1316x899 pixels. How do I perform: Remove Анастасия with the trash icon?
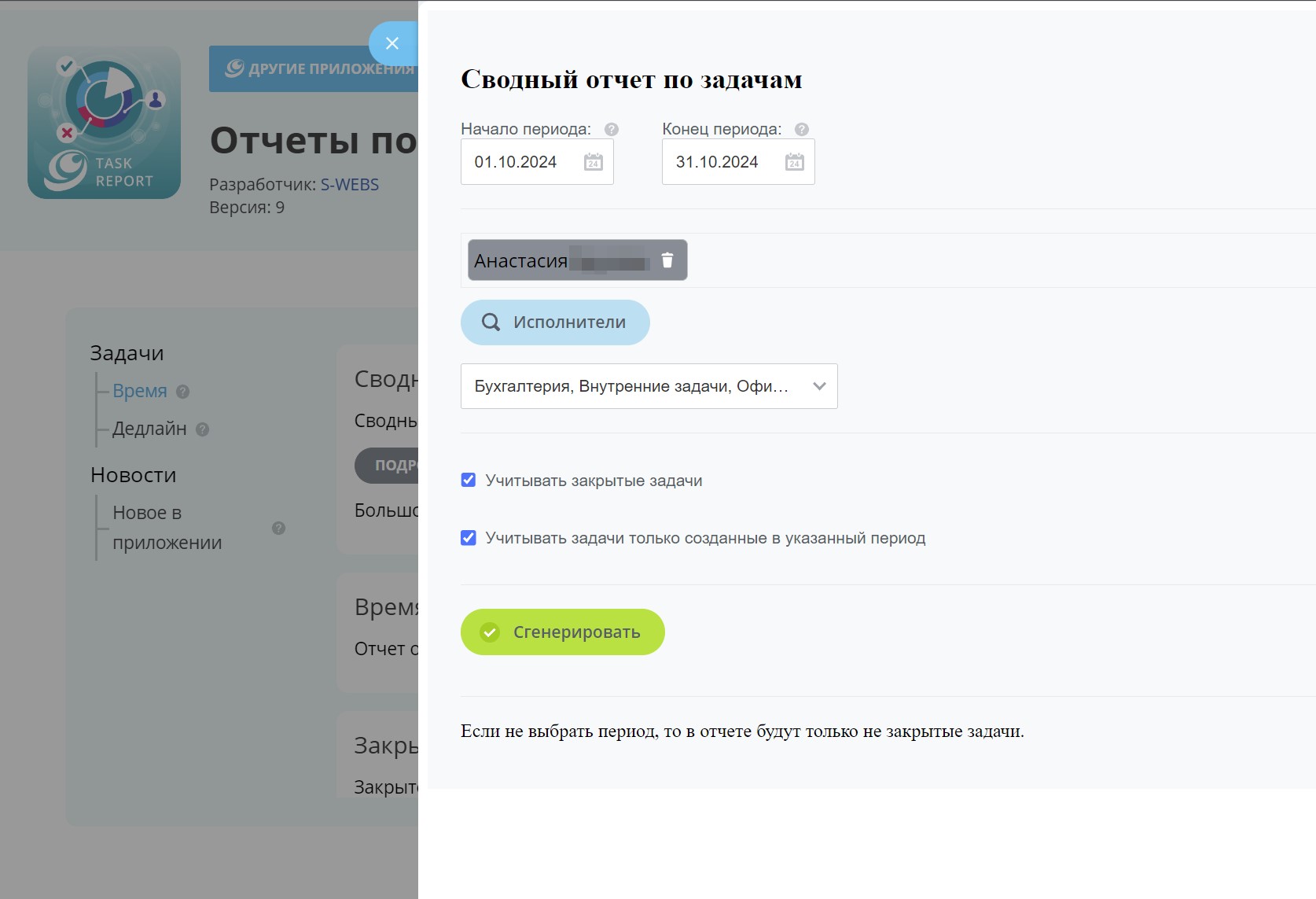667,260
